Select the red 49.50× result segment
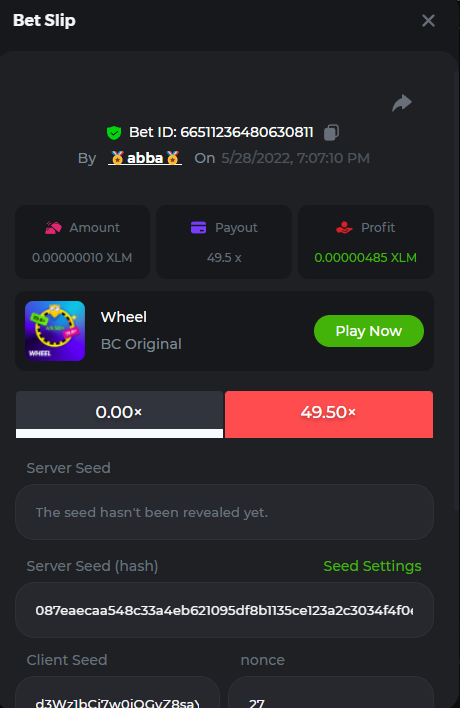460x708 pixels. [x=329, y=414]
